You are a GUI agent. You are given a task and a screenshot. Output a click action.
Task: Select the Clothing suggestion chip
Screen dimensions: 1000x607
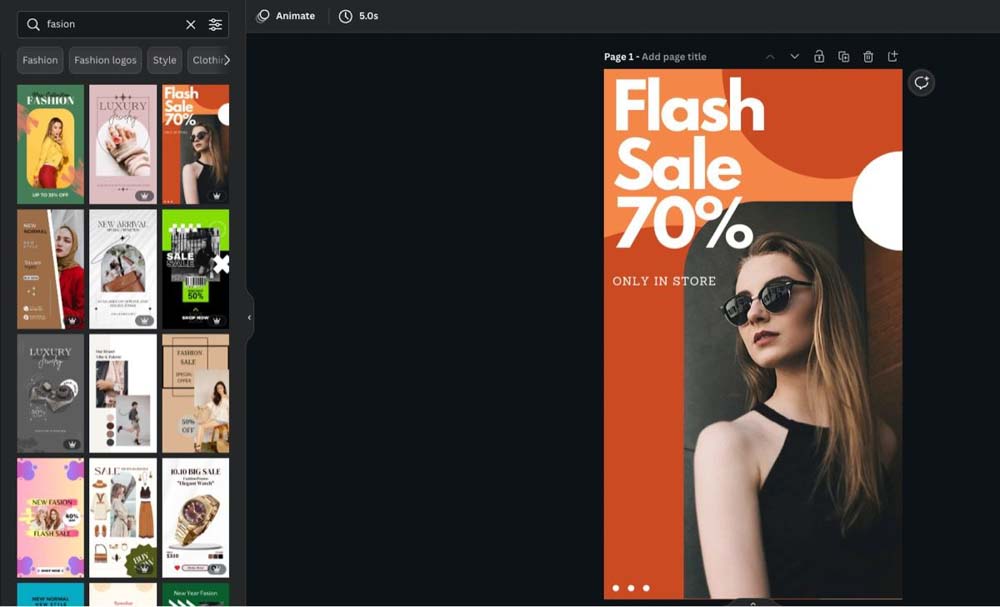pos(208,60)
